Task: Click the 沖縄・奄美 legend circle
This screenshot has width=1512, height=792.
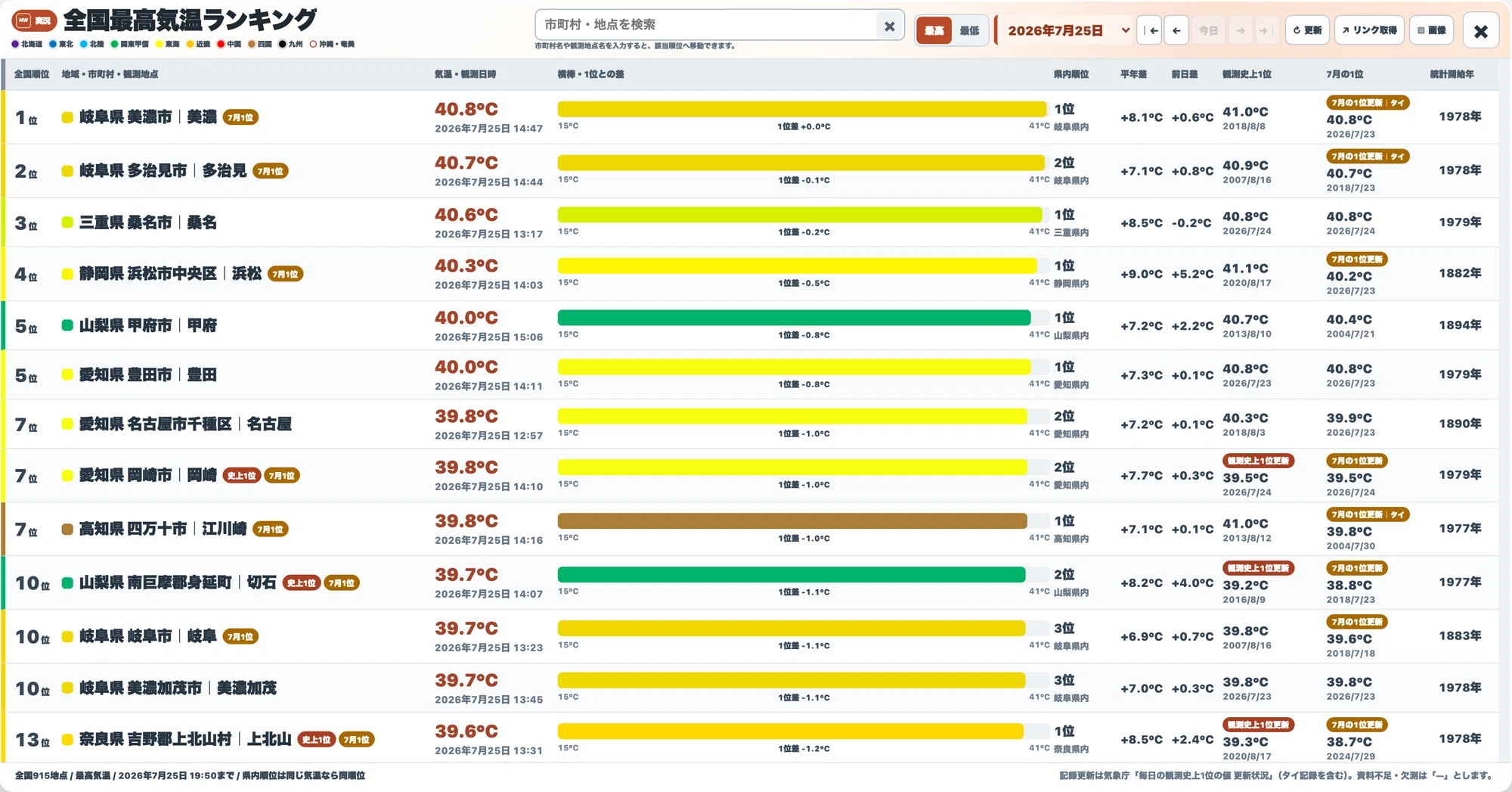Action: [313, 44]
